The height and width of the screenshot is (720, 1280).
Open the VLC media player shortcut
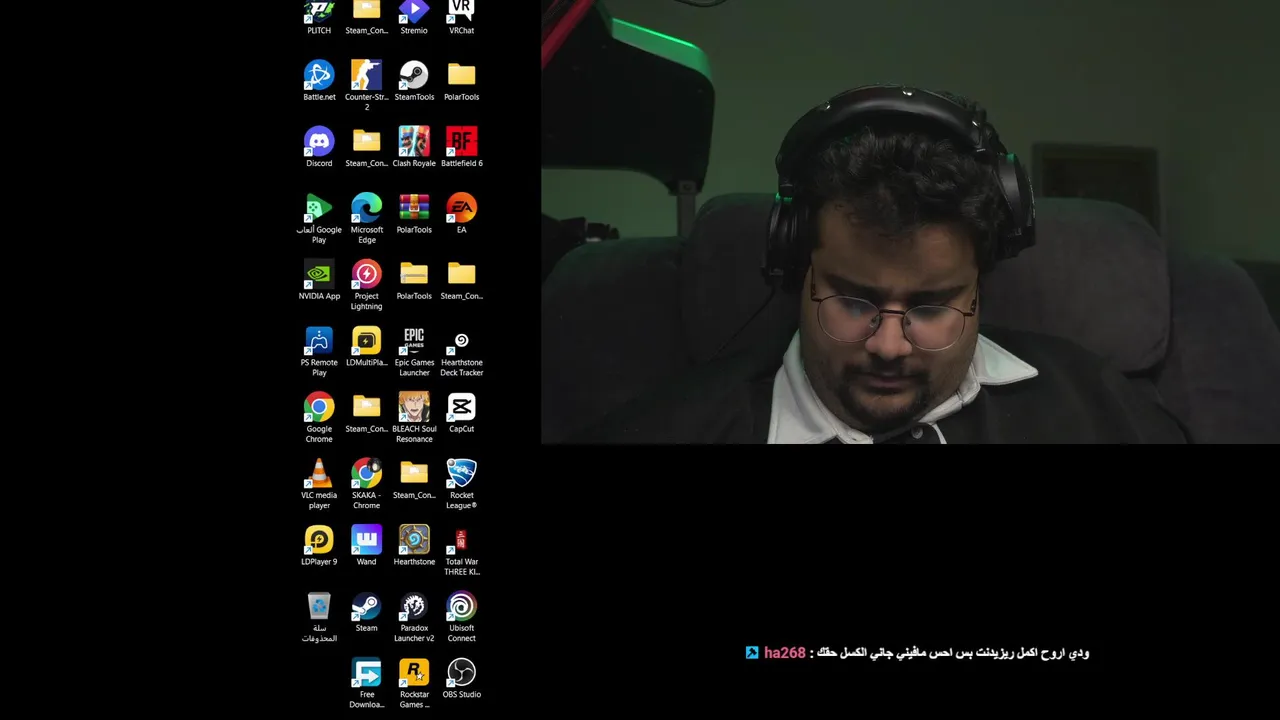[319, 483]
